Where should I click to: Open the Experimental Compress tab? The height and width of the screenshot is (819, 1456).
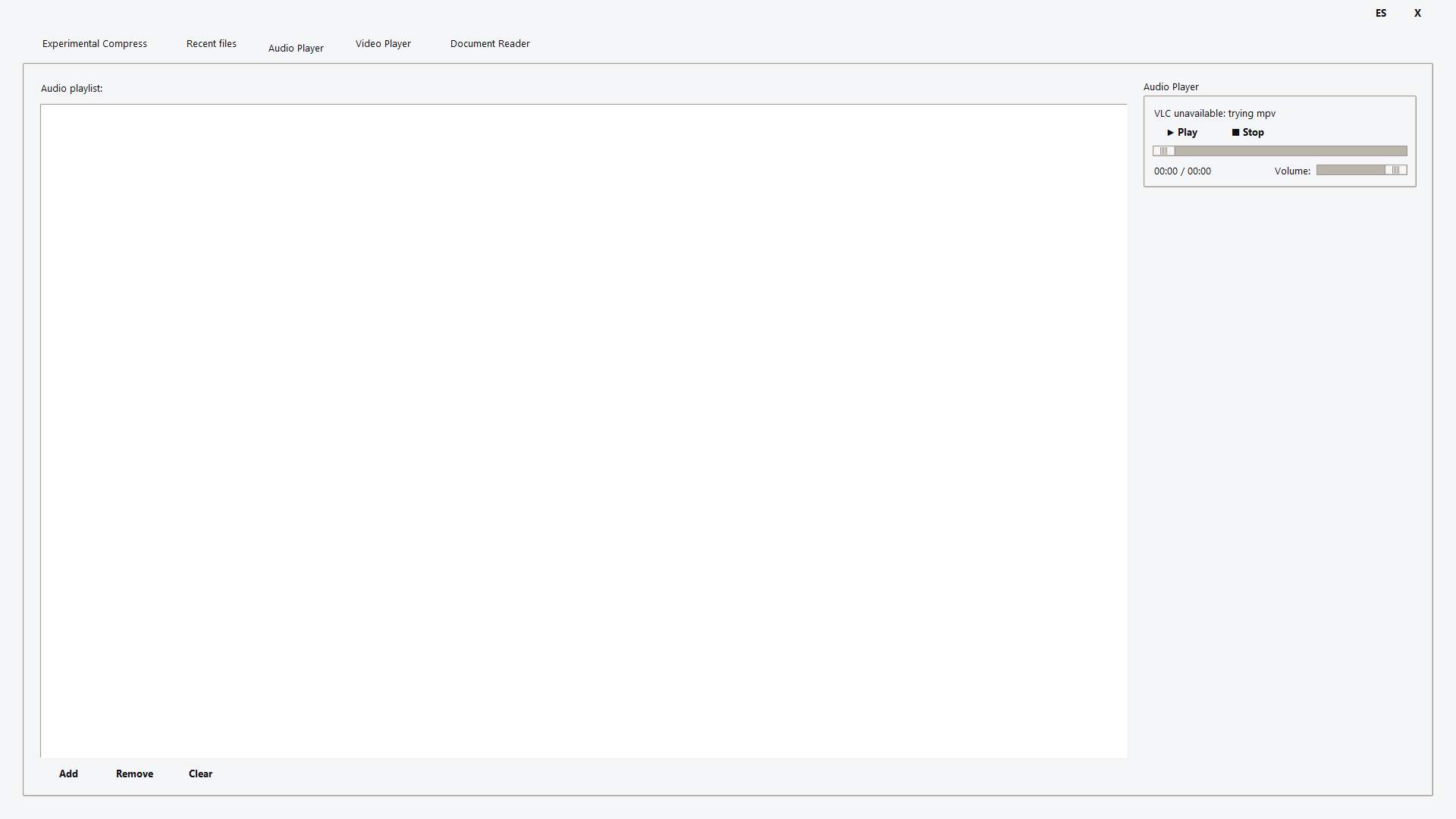pyautogui.click(x=95, y=43)
